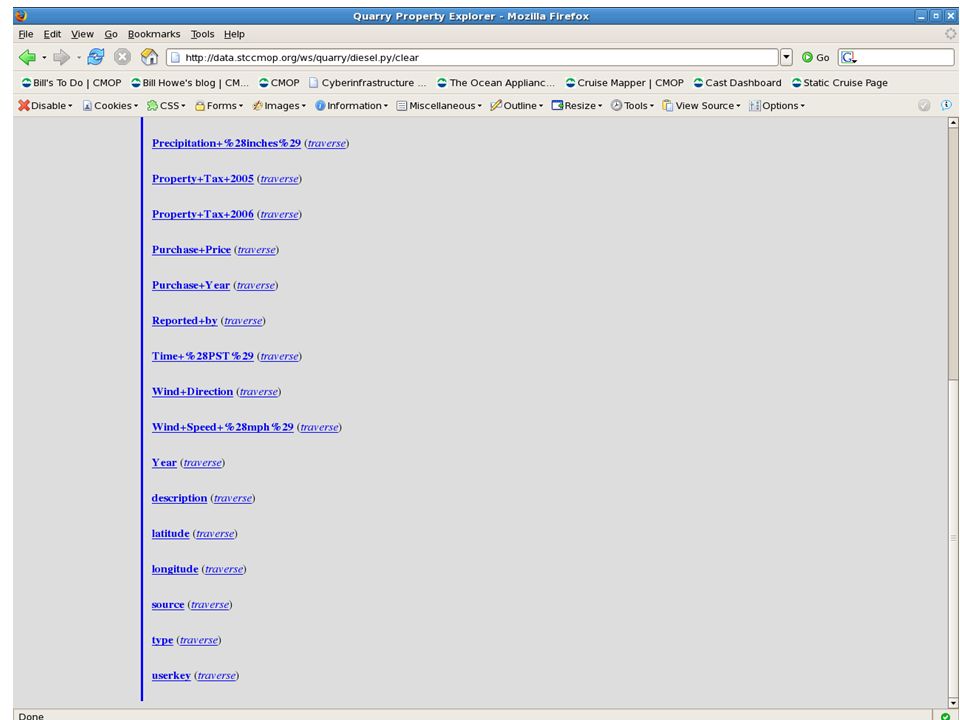Screen dimensions: 960x720
Task: Reload the page with the refresh icon
Action: pos(96,57)
